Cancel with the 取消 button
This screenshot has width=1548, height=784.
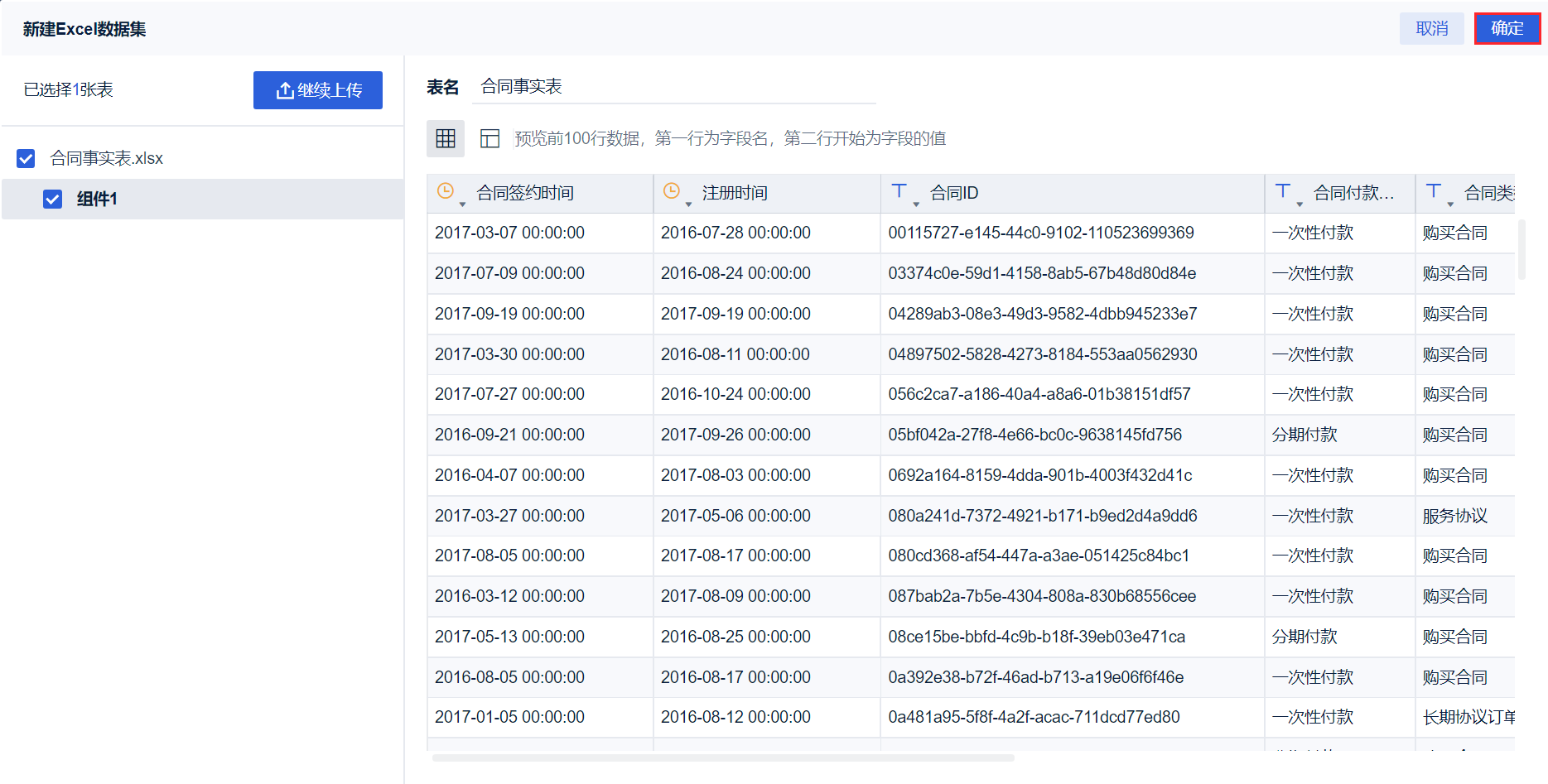pos(1432,28)
